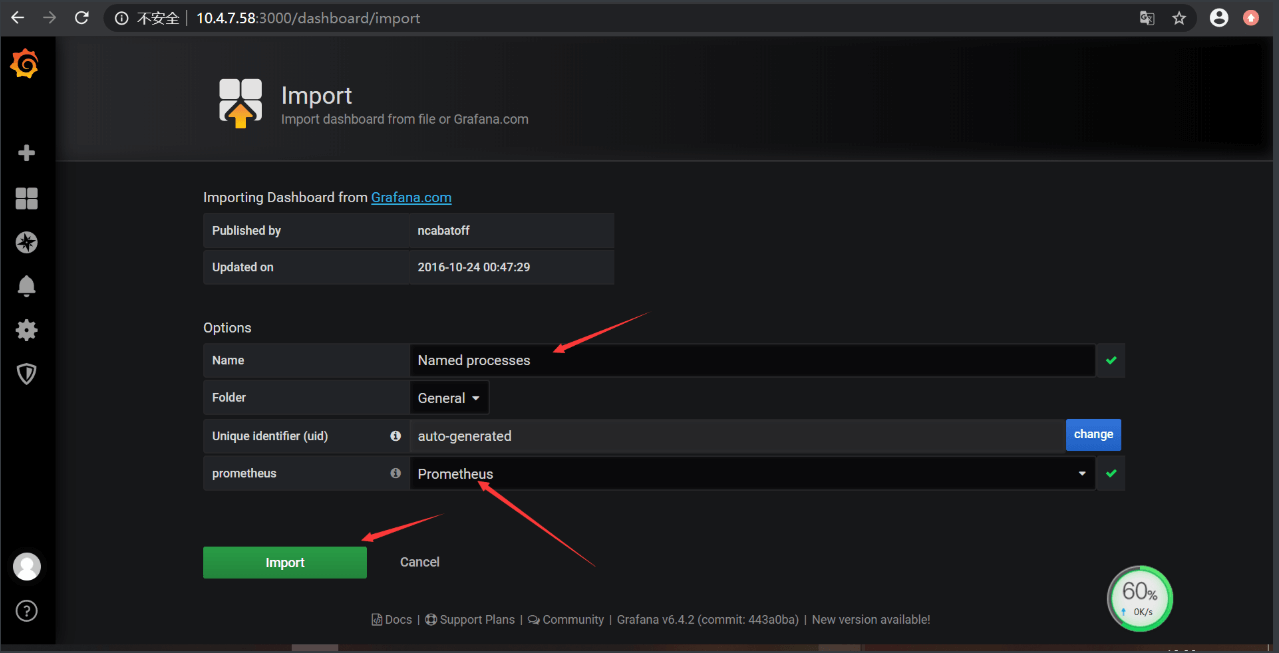Open the Support Plans footer link
The width and height of the screenshot is (1279, 653).
pos(470,620)
